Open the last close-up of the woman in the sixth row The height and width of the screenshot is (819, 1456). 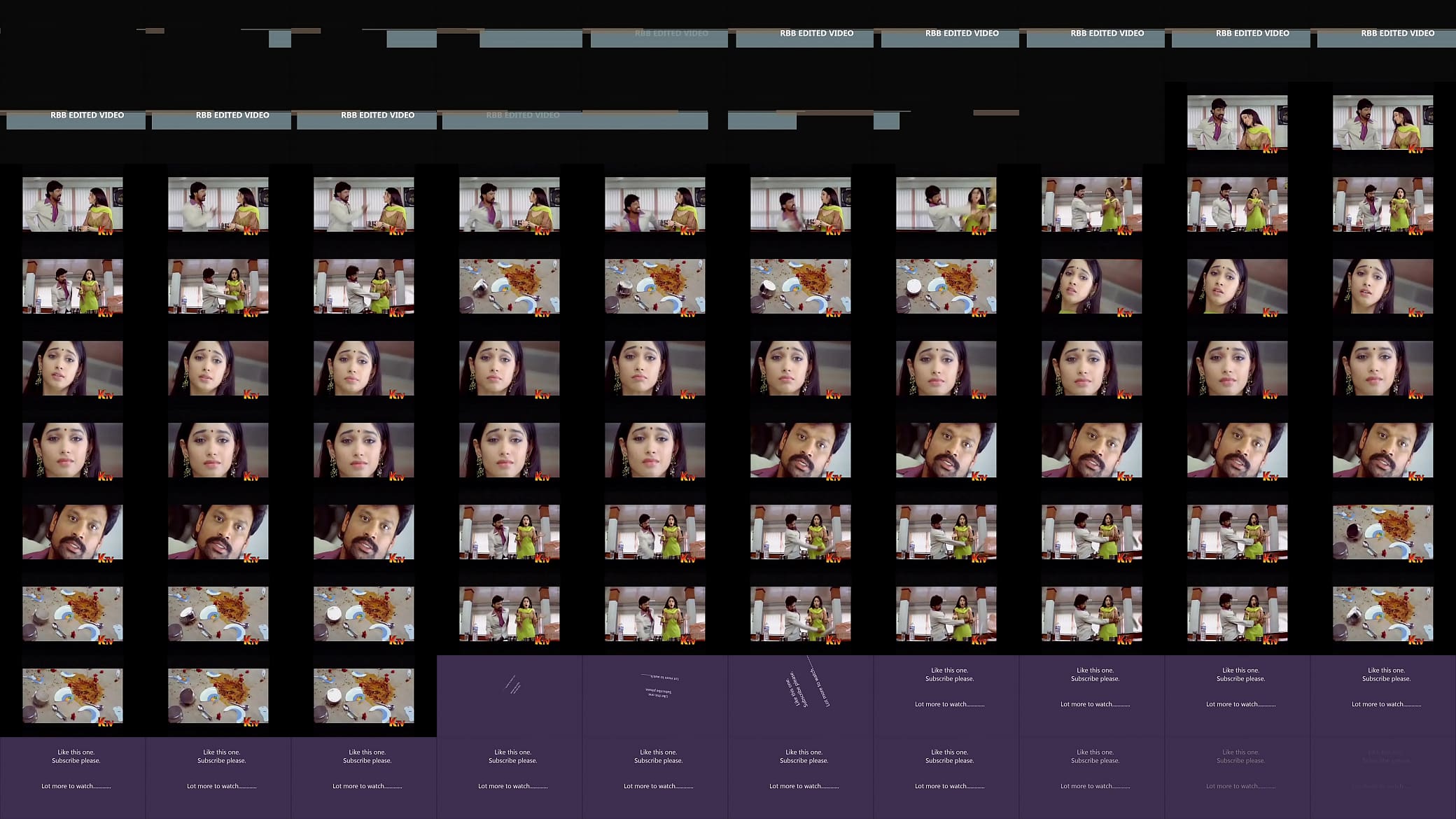tap(655, 450)
